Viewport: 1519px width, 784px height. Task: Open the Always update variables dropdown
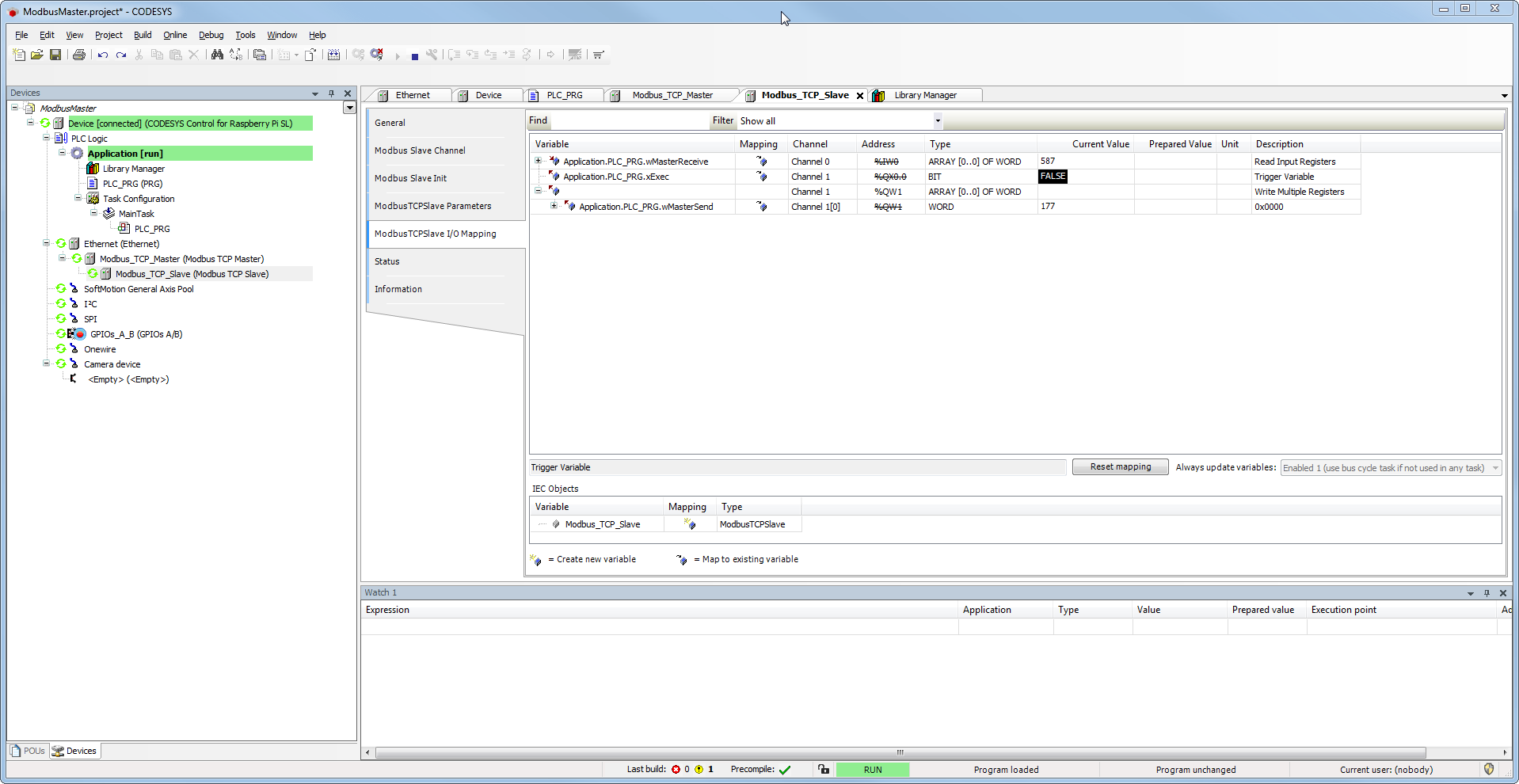coord(1495,468)
